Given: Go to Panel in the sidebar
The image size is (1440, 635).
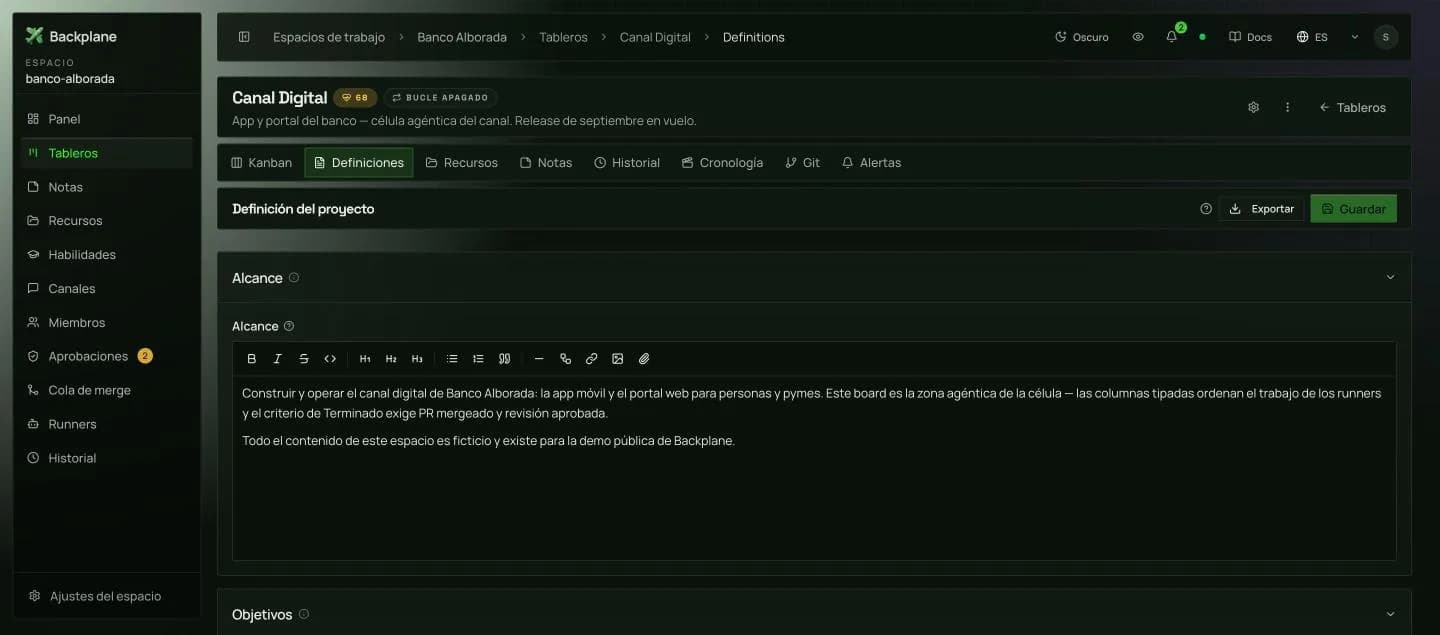Looking at the screenshot, I should 106,119.
